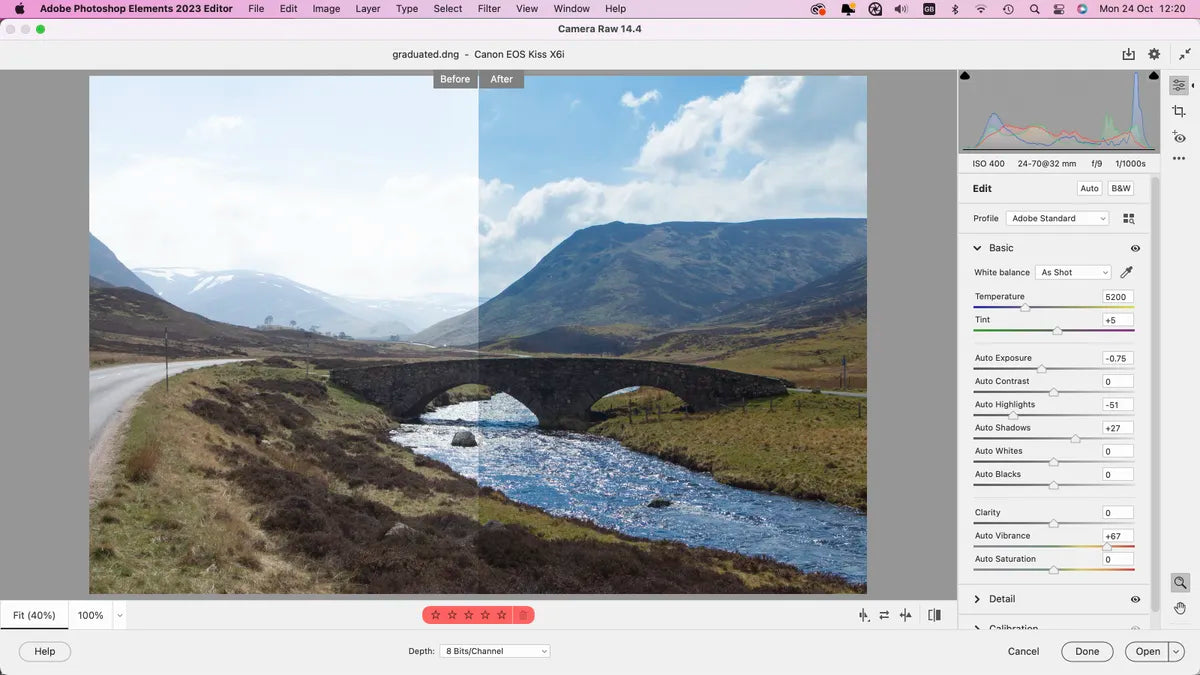Viewport: 1200px width, 675px height.
Task: Open the Layer menu
Action: (x=367, y=9)
